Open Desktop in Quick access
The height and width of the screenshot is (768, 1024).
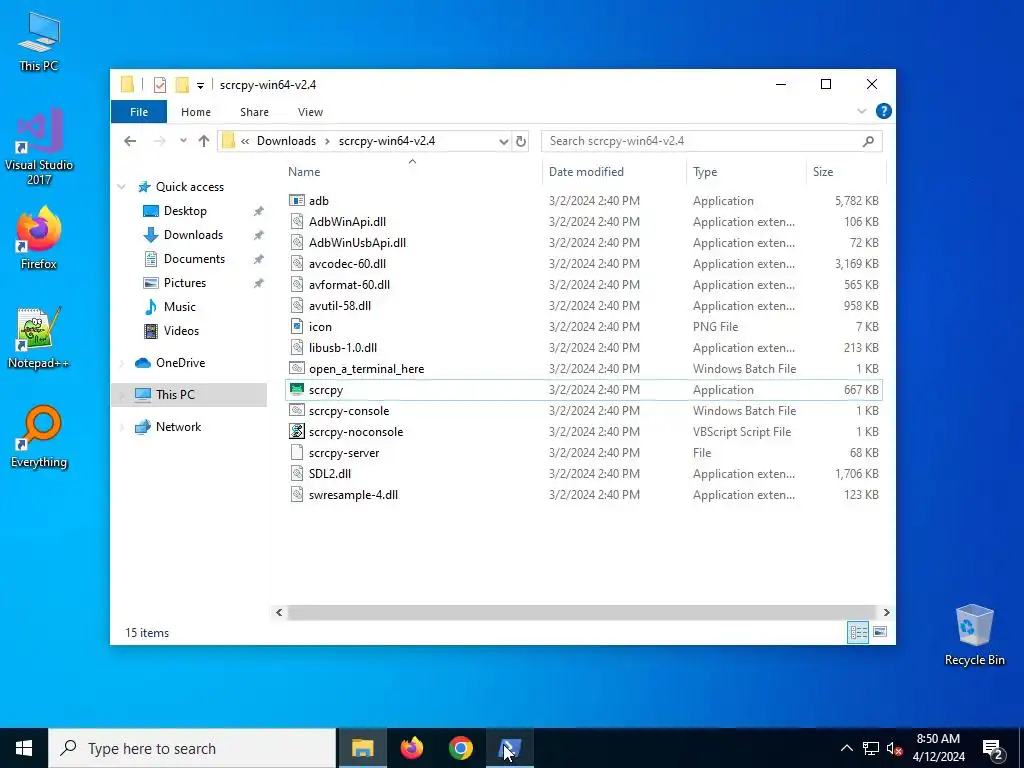point(185,211)
